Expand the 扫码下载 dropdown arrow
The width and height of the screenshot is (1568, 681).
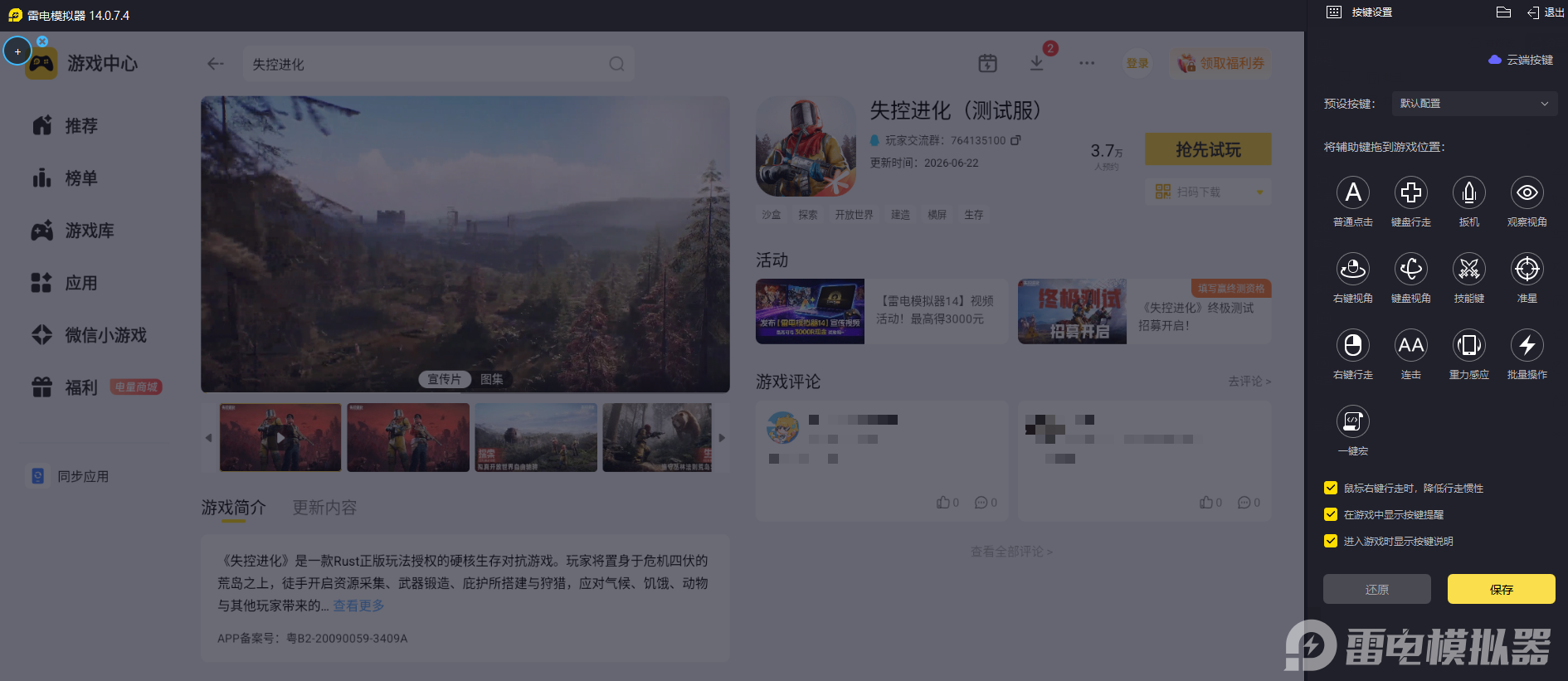(x=1259, y=192)
